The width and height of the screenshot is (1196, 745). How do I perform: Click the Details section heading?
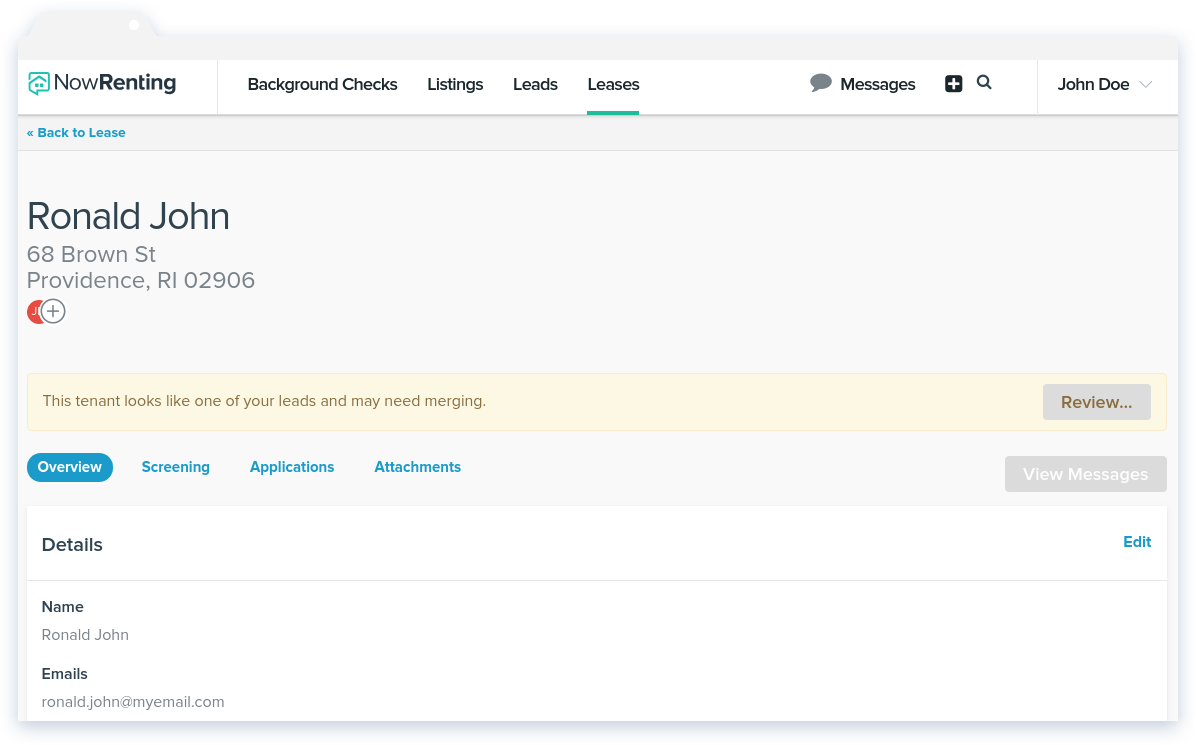[x=72, y=545]
